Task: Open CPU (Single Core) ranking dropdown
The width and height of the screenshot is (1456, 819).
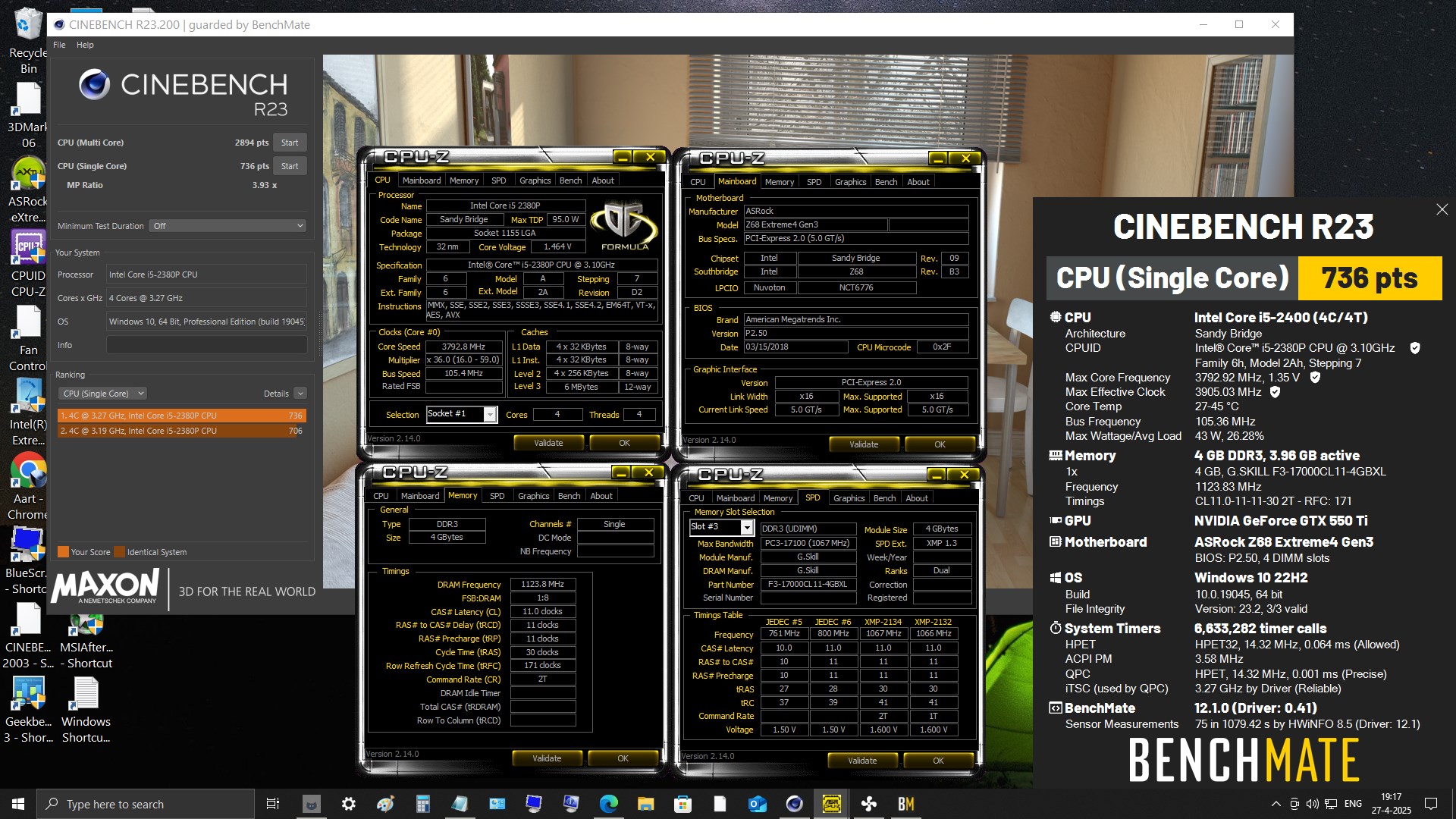Action: pyautogui.click(x=102, y=394)
